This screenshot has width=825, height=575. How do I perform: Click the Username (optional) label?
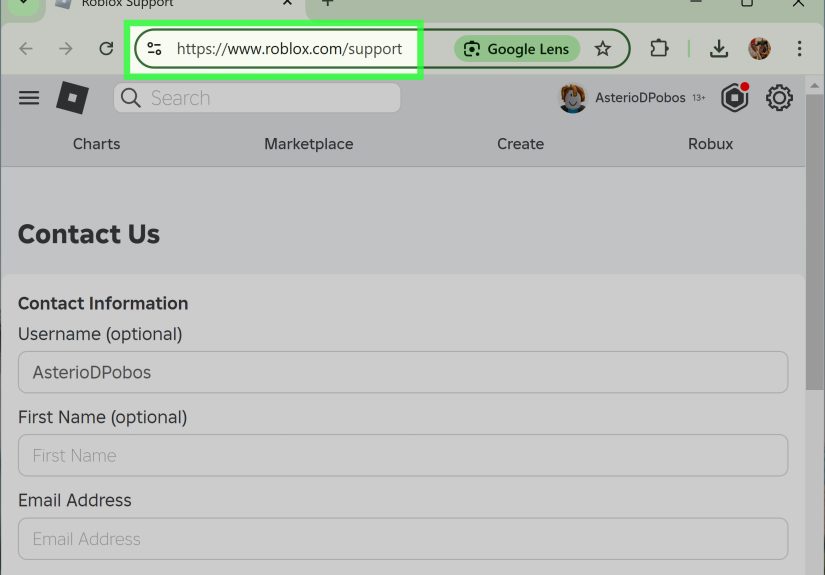click(x=100, y=335)
